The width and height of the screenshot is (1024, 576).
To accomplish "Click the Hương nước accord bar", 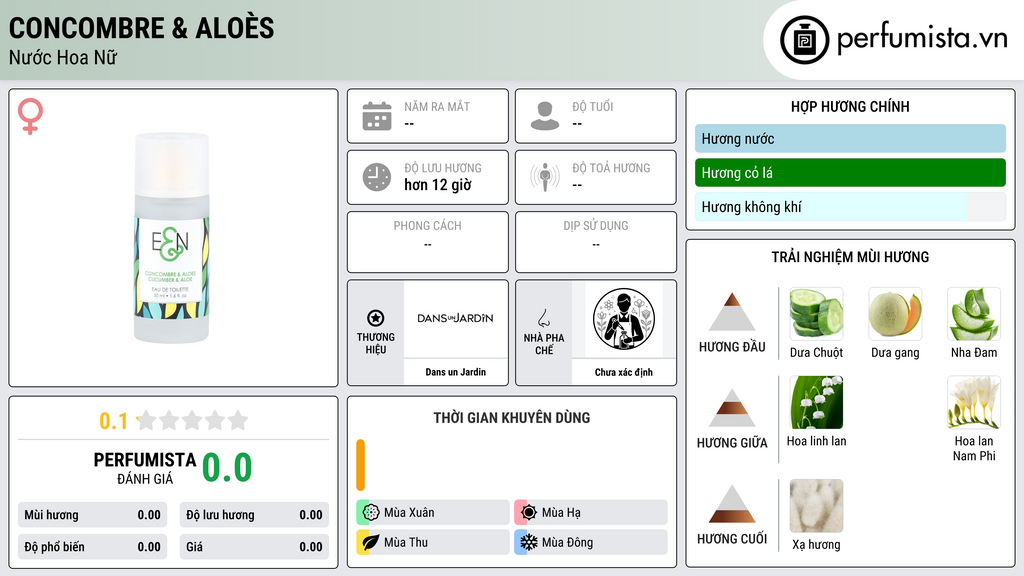I will [850, 138].
